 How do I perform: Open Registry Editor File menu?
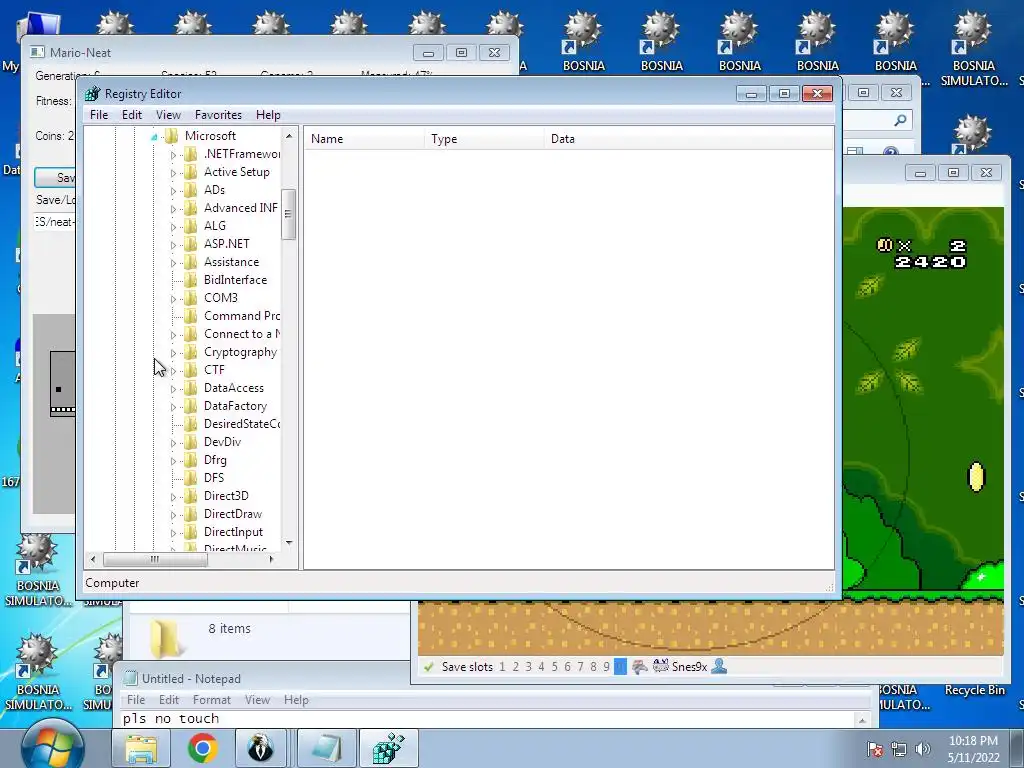pos(99,115)
